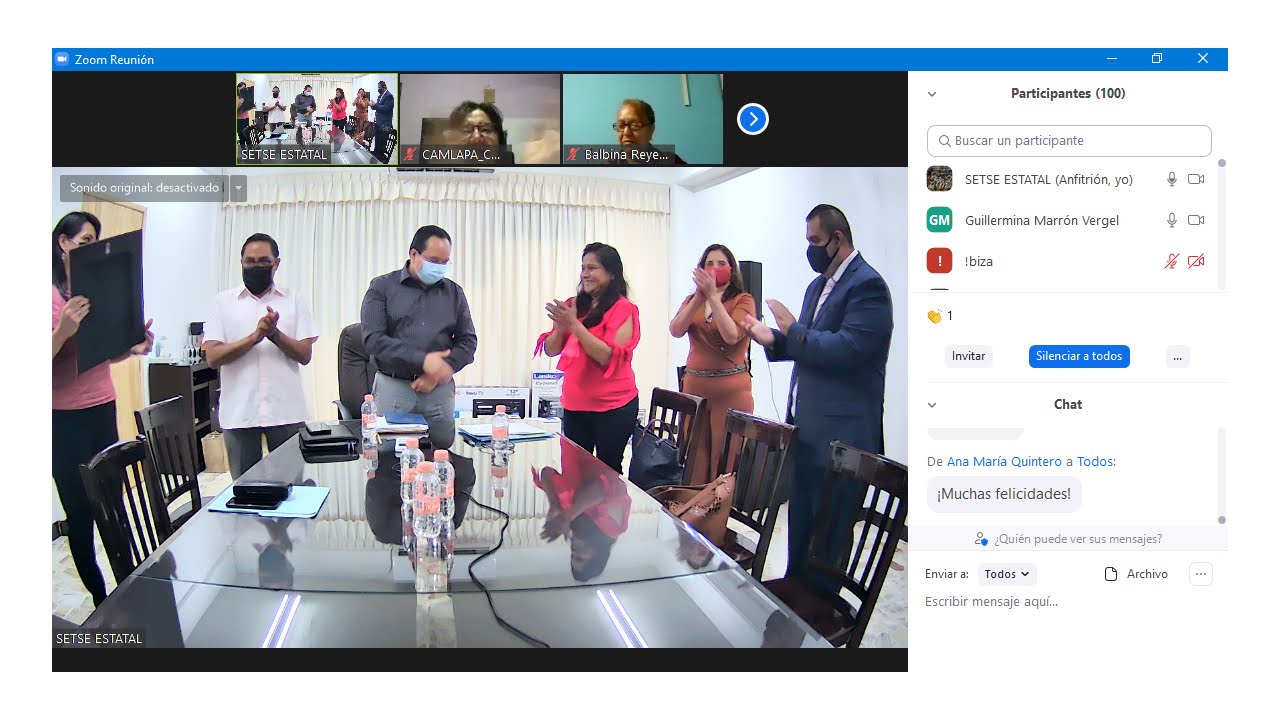Collapse the Chat panel chevron
The width and height of the screenshot is (1280, 720).
coord(932,405)
